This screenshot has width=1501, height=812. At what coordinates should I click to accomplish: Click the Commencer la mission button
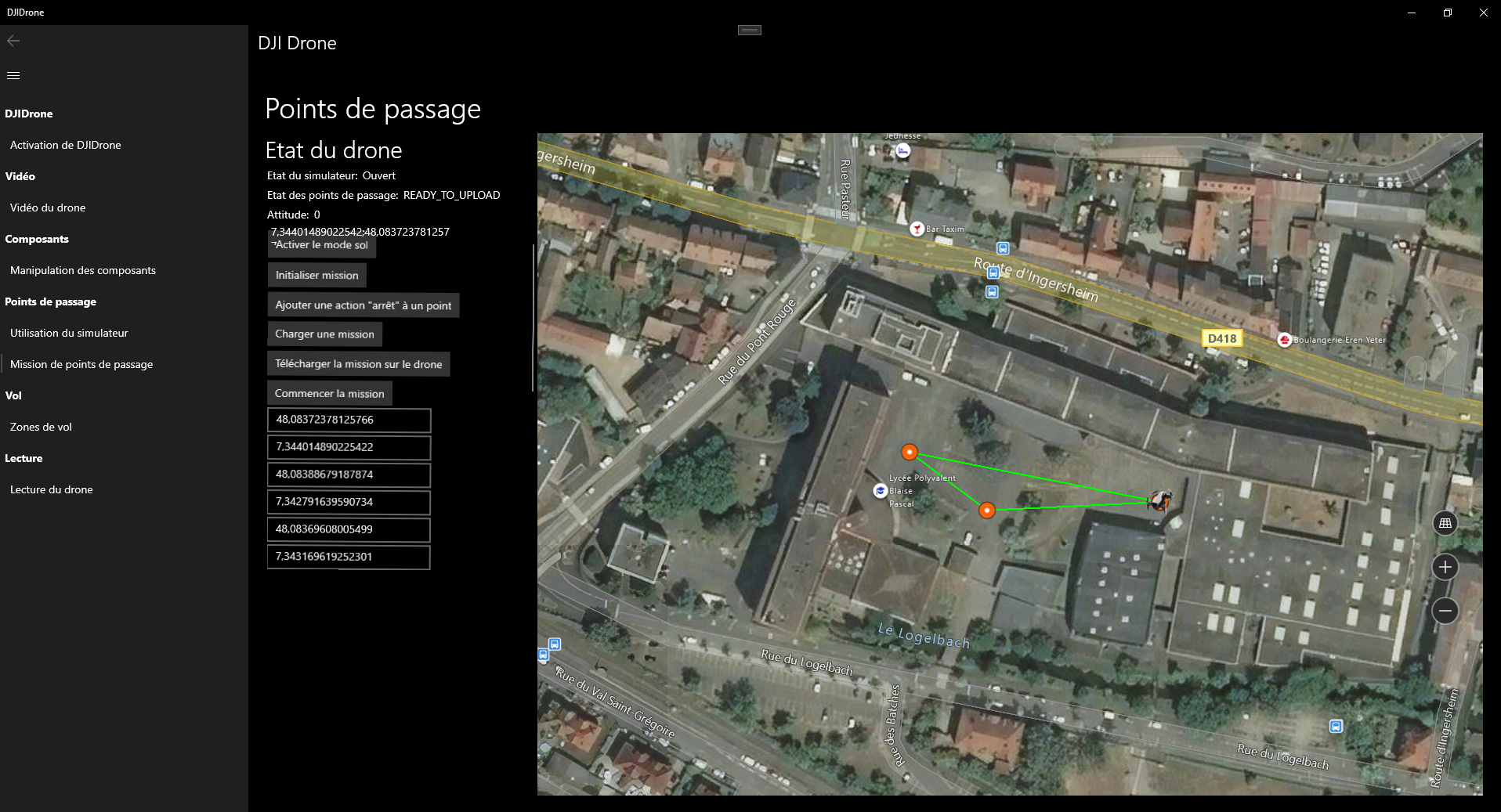[329, 393]
